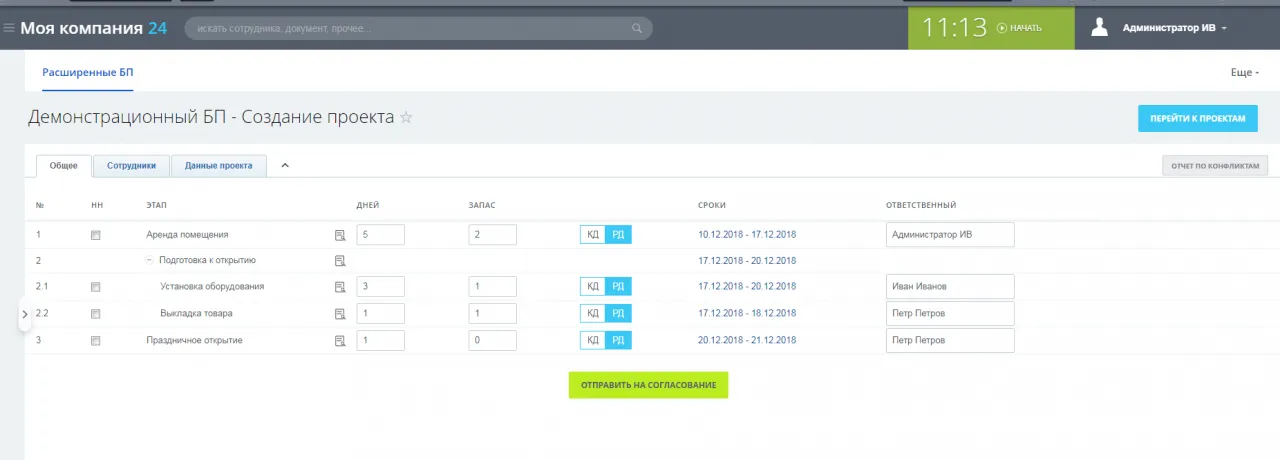Expand the left sidebar arrow
Screen dimensions: 1280x460
click(25, 314)
